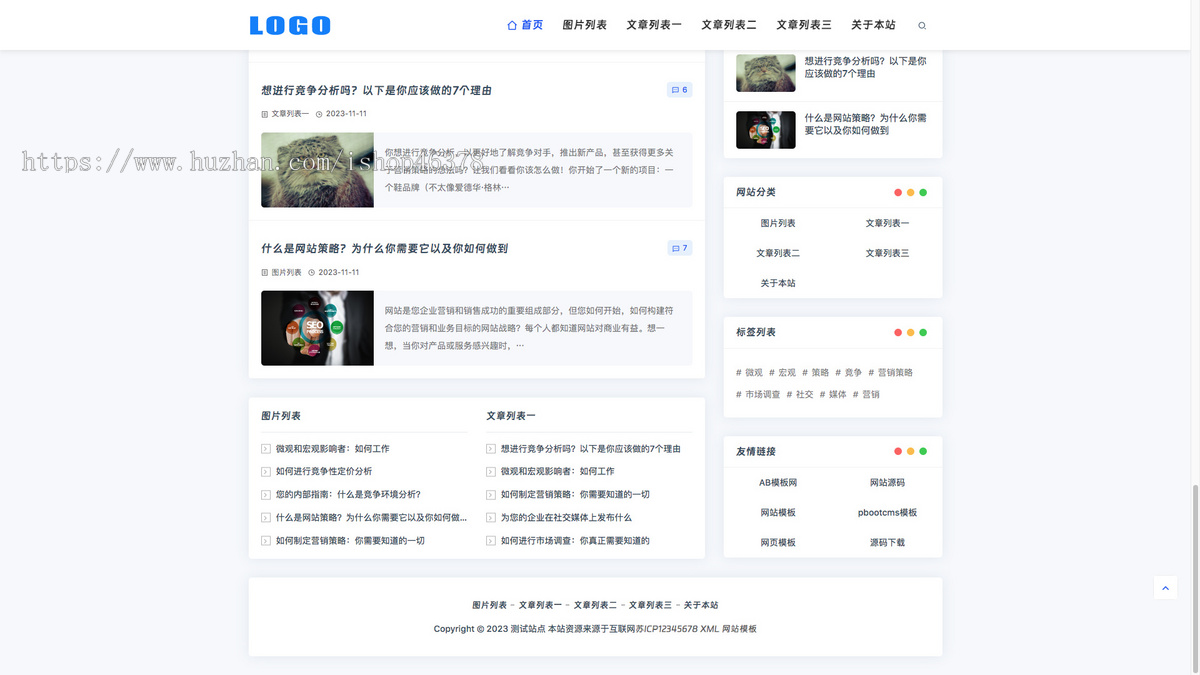Open 文章列表一 in the top navigation
This screenshot has width=1200, height=675.
pyautogui.click(x=654, y=25)
